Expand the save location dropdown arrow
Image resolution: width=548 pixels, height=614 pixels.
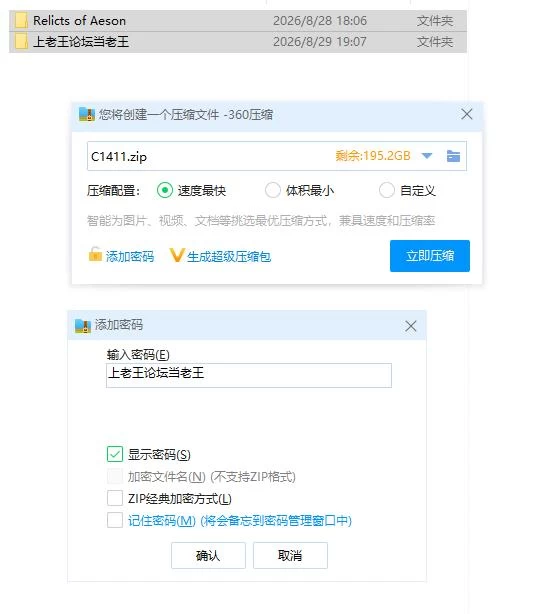(x=427, y=156)
